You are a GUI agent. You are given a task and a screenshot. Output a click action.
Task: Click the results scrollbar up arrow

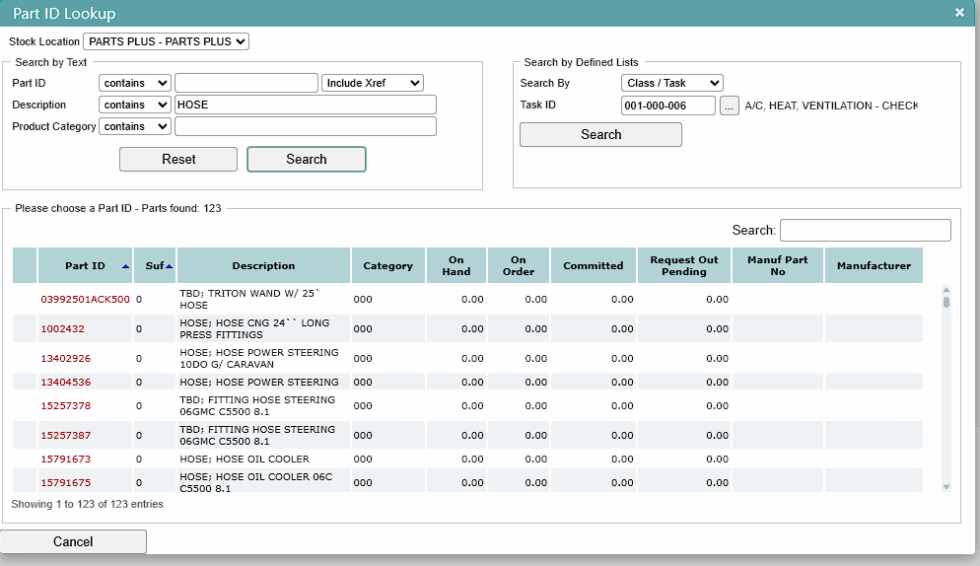[946, 290]
